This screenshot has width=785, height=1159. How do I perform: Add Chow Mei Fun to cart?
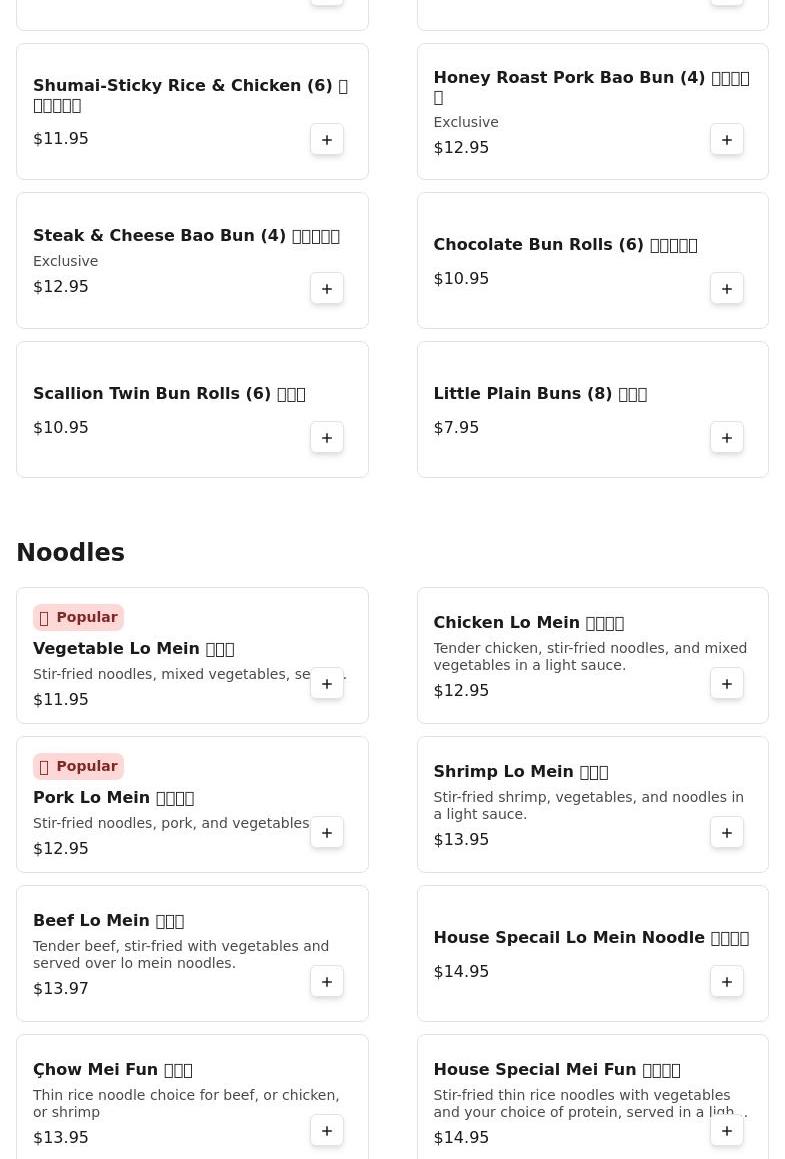pyautogui.click(x=327, y=1131)
